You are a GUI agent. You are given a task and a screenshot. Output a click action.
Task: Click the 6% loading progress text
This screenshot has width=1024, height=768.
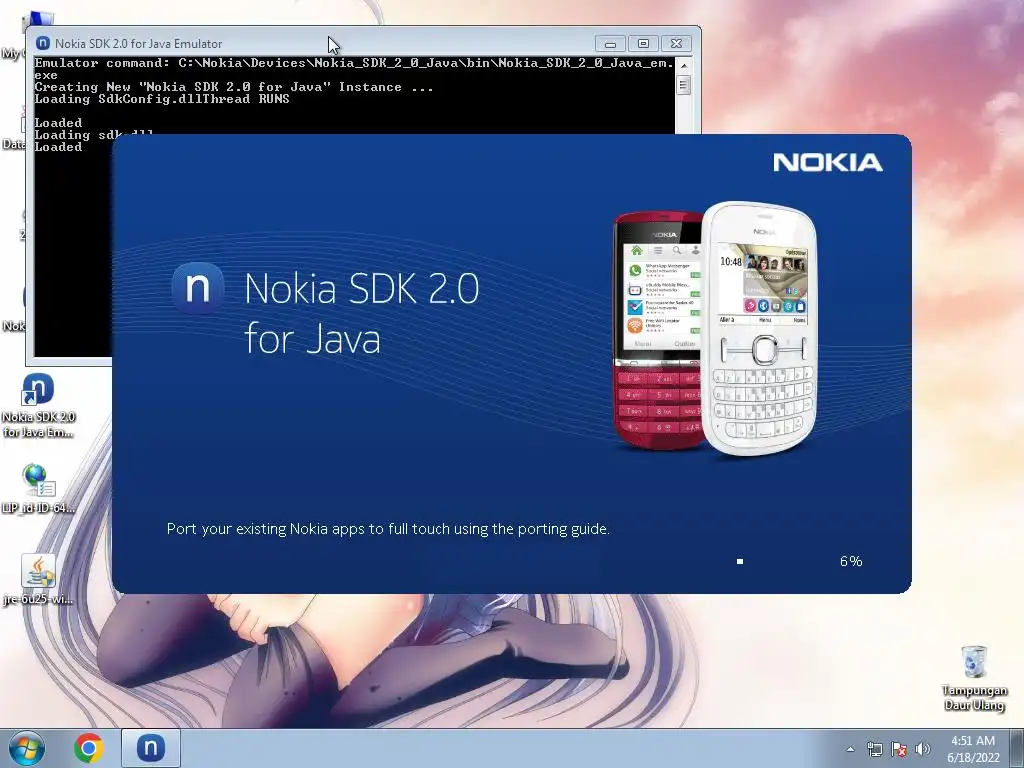851,561
